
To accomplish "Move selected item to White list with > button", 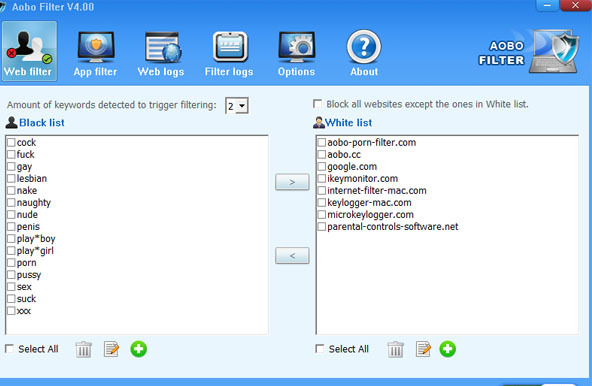I will (x=292, y=182).
